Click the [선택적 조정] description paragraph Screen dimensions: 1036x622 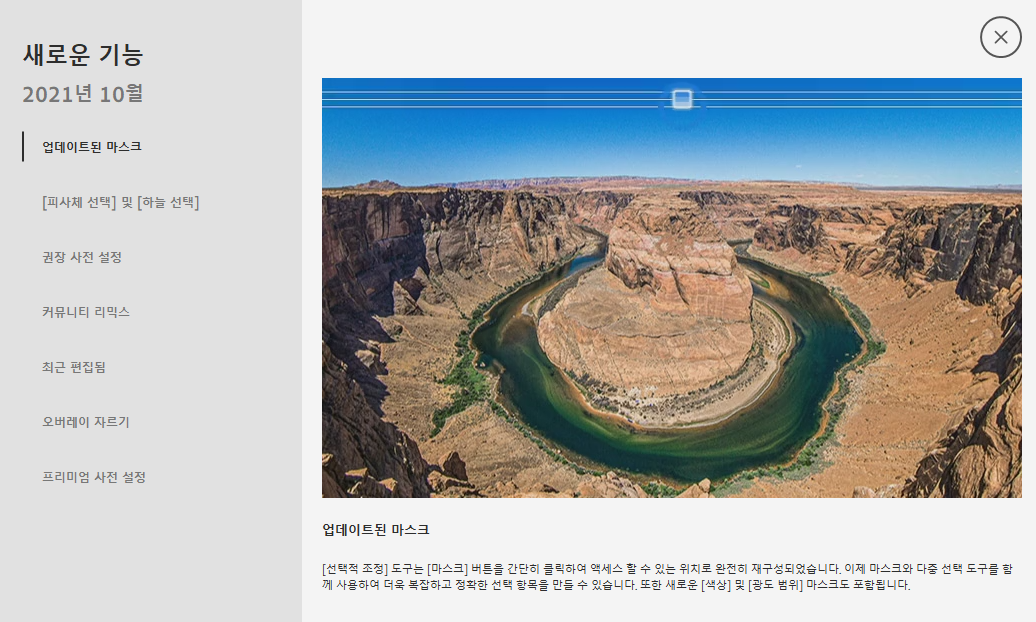pos(667,576)
